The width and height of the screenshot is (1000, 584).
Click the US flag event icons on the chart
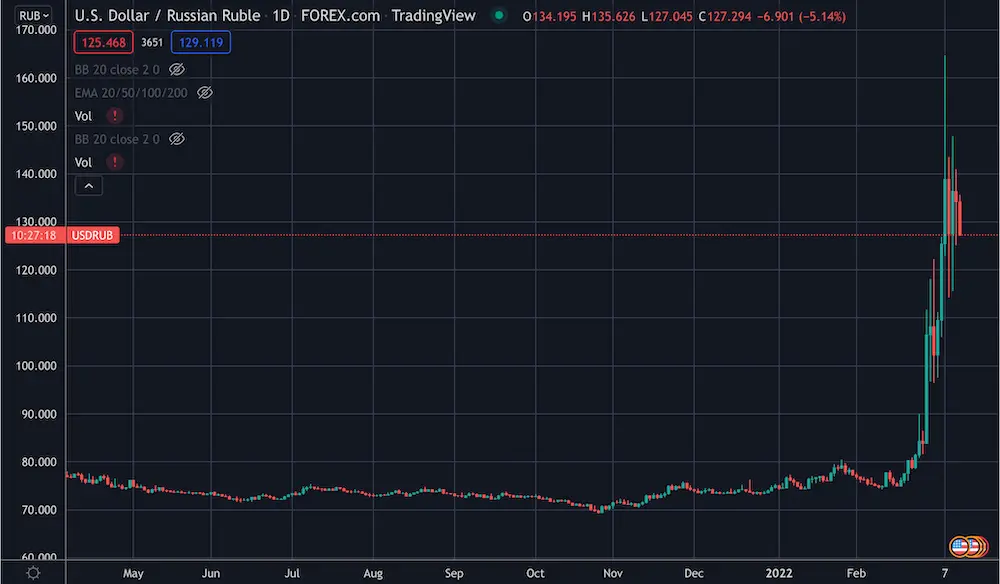(x=968, y=546)
